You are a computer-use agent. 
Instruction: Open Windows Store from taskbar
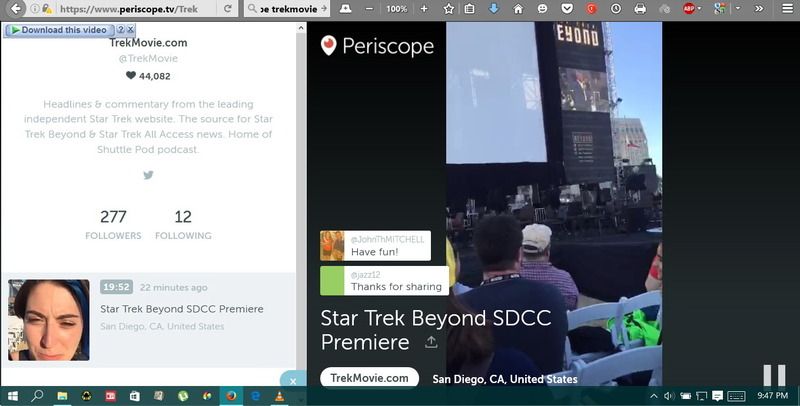pyautogui.click(x=135, y=396)
